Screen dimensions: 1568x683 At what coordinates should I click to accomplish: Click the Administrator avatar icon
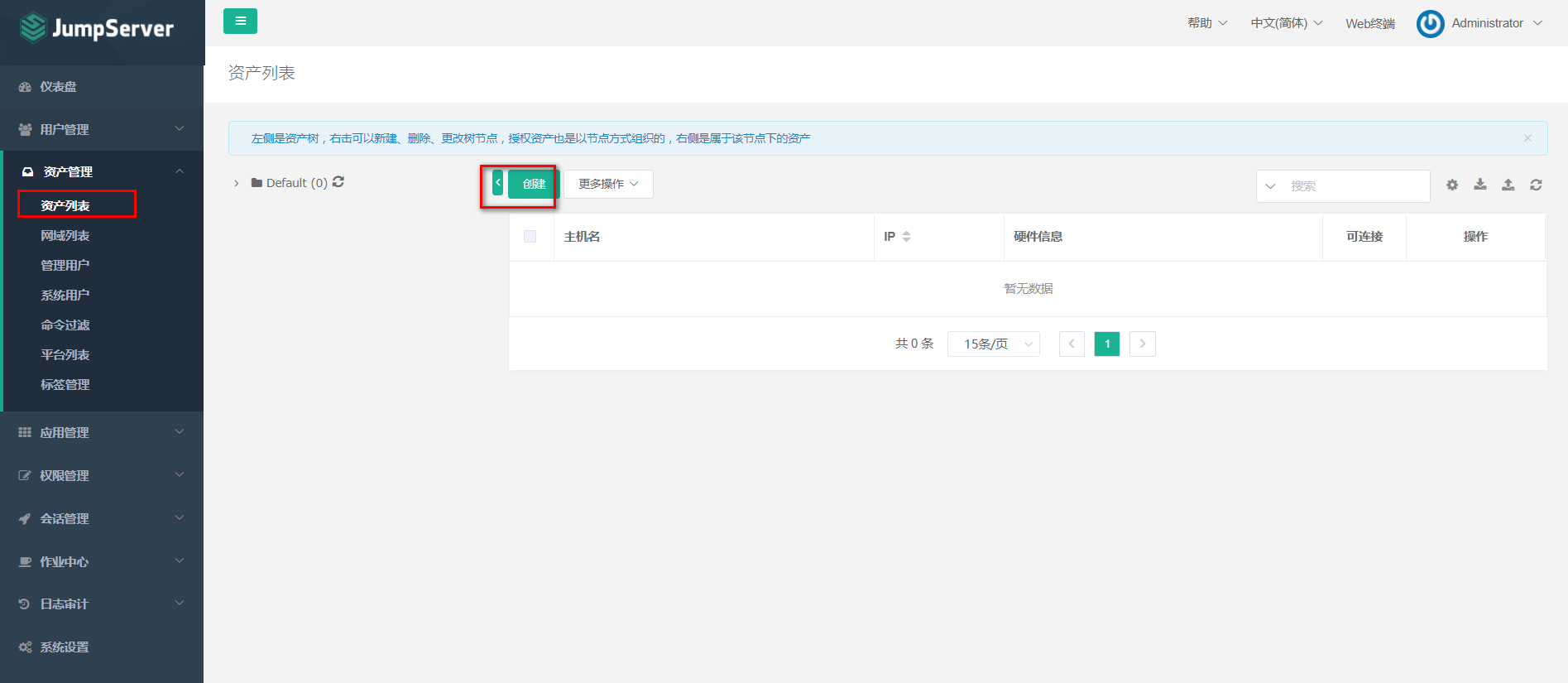[1430, 24]
